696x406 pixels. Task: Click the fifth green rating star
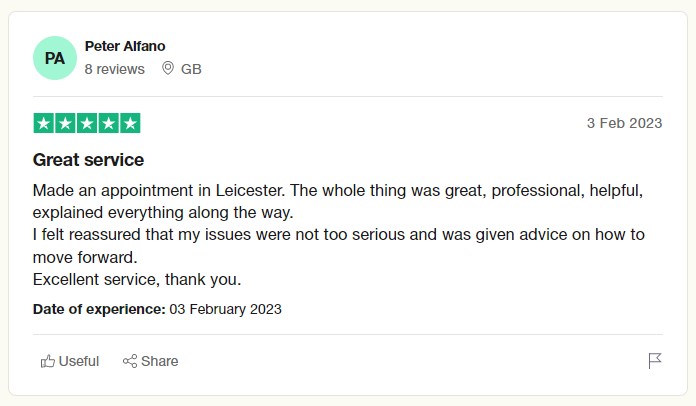(x=130, y=123)
